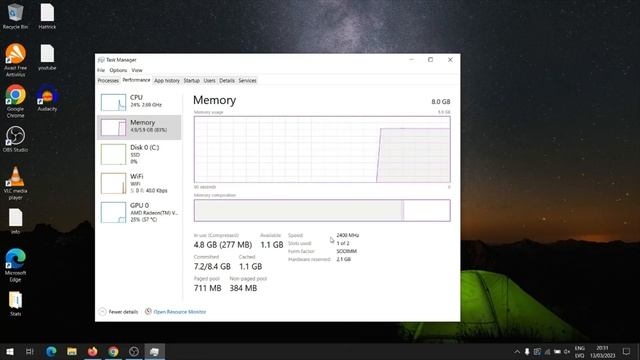Open Firefox from the taskbar
The image size is (640, 360).
click(93, 351)
